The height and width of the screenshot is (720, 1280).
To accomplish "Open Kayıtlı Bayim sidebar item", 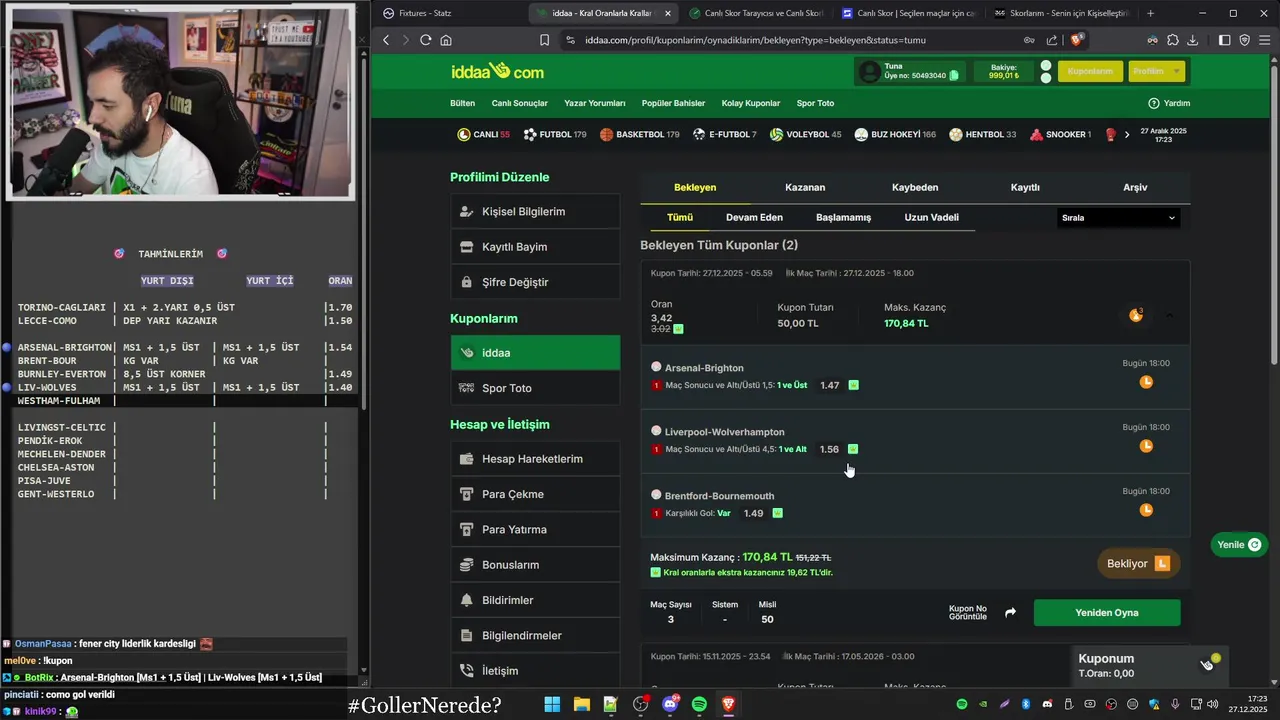I will (535, 247).
